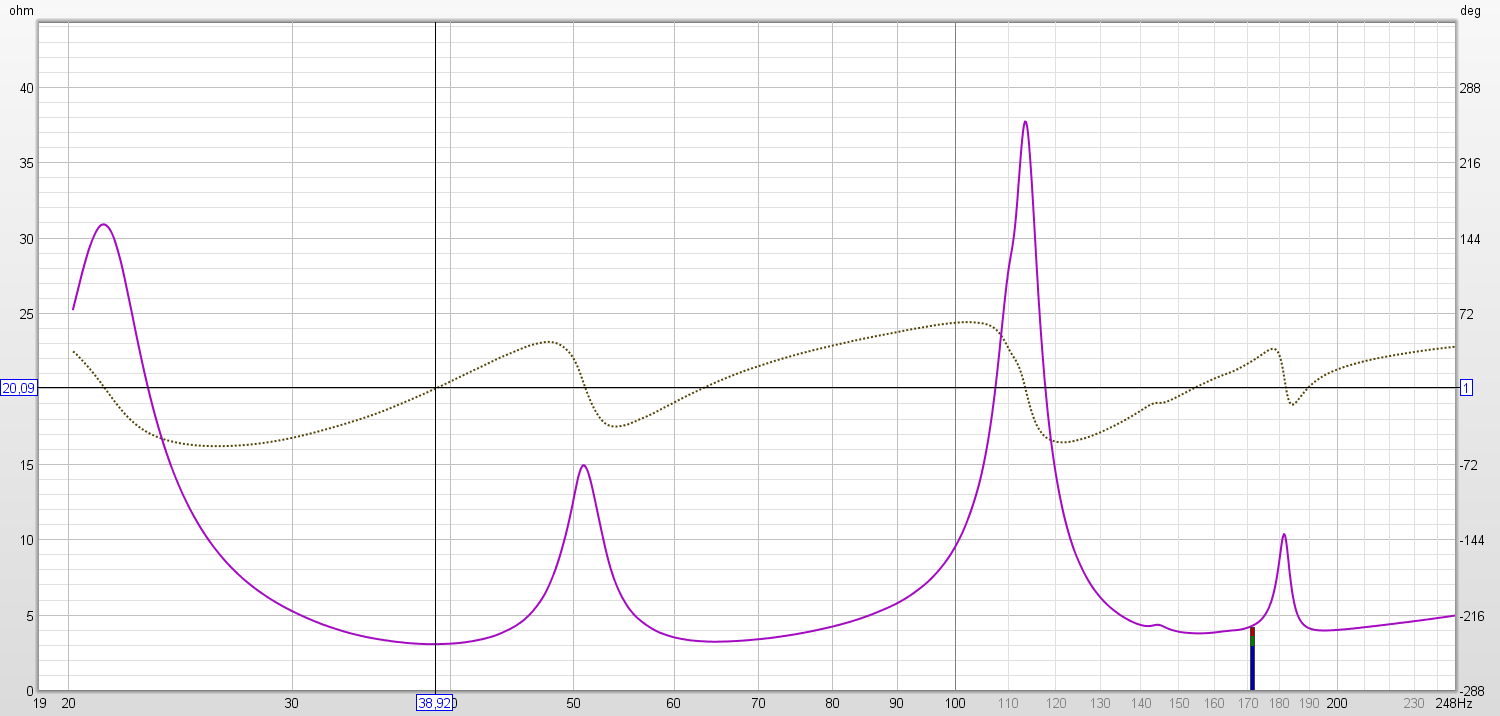
Task: Click the small purple impedance peak near 182 Hz
Action: tap(1283, 535)
